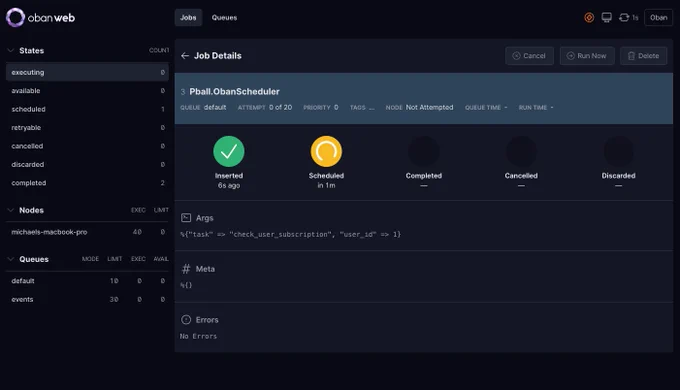This screenshot has width=680, height=390.
Task: Click the Pball.ObanScheduler job title
Action: pos(234,92)
